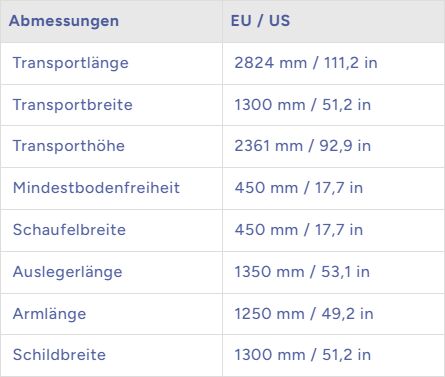The image size is (445, 377).
Task: Select the Auslegerlänge row label
Action: (67, 272)
